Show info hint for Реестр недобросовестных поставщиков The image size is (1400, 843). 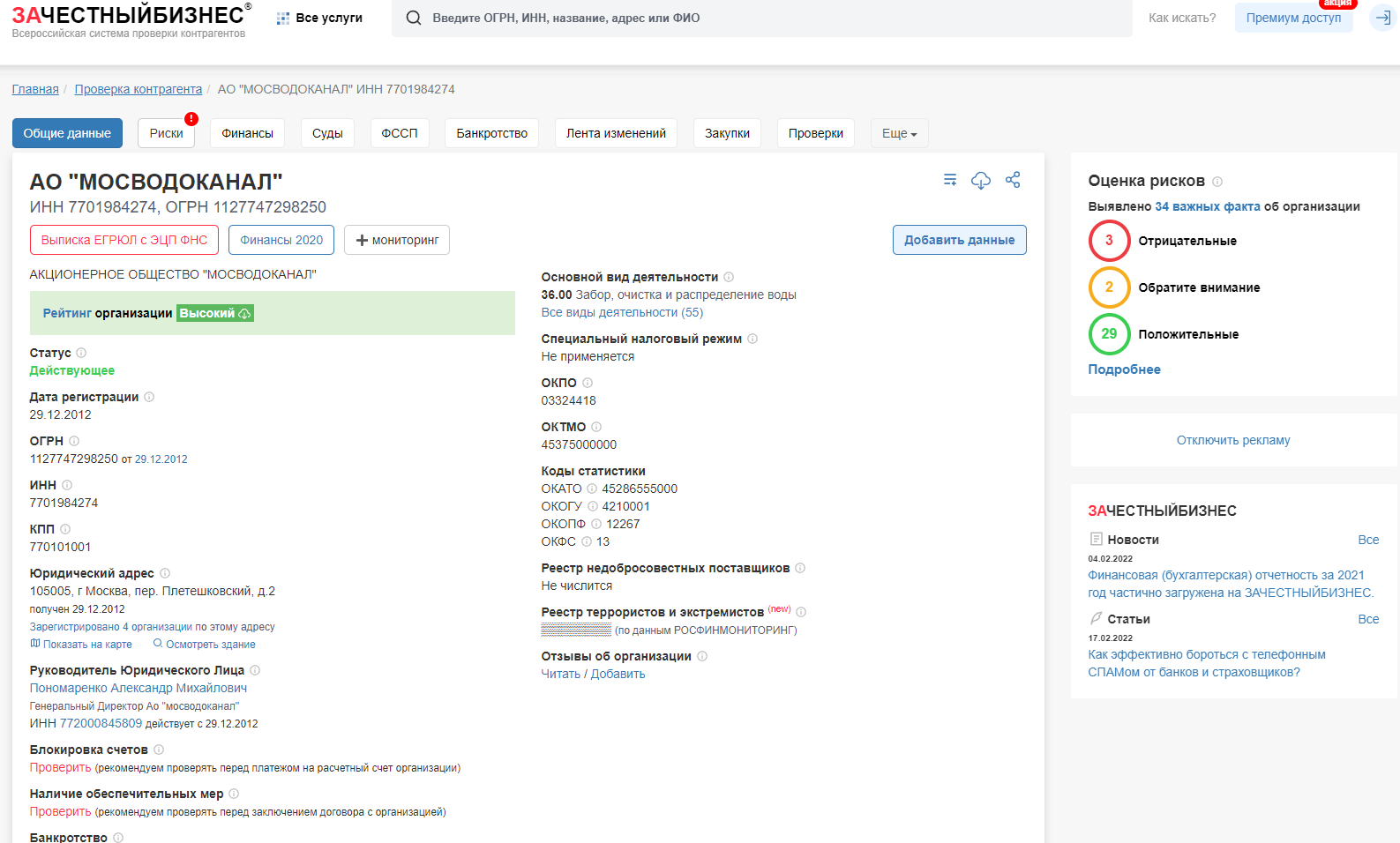[x=800, y=568]
